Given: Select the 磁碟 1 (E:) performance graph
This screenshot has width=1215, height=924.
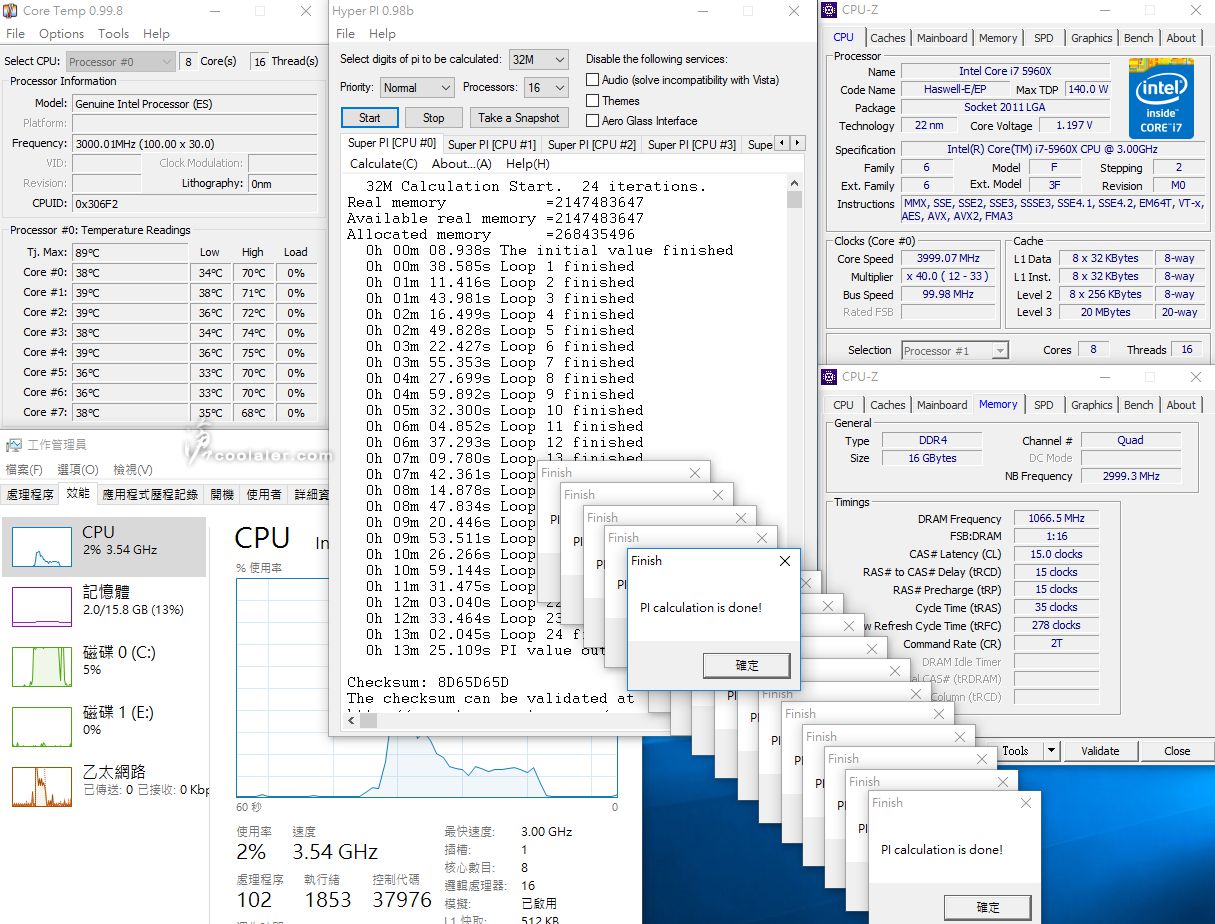Looking at the screenshot, I should click(41, 727).
